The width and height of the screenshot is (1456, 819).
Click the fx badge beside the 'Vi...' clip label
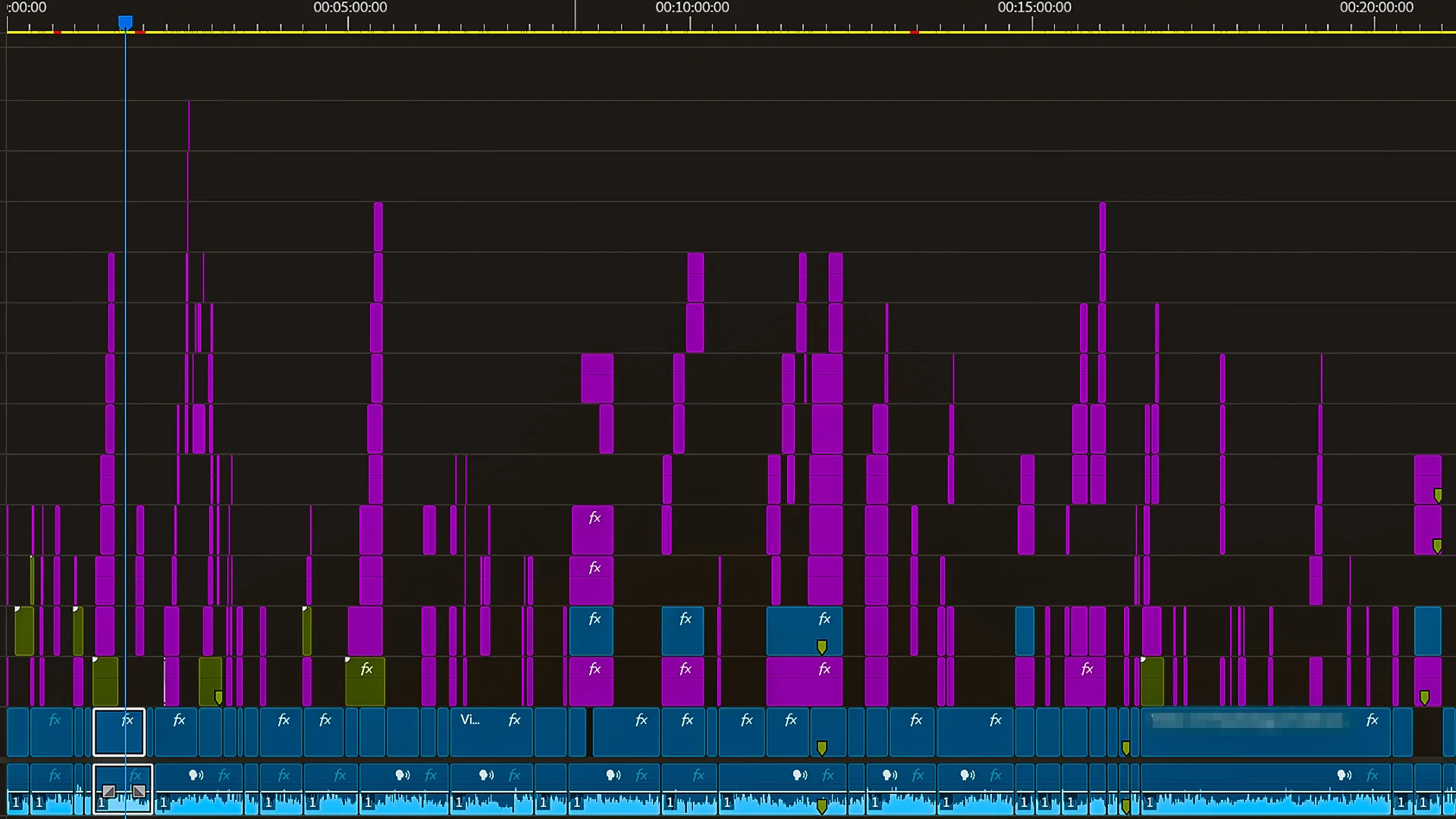514,720
